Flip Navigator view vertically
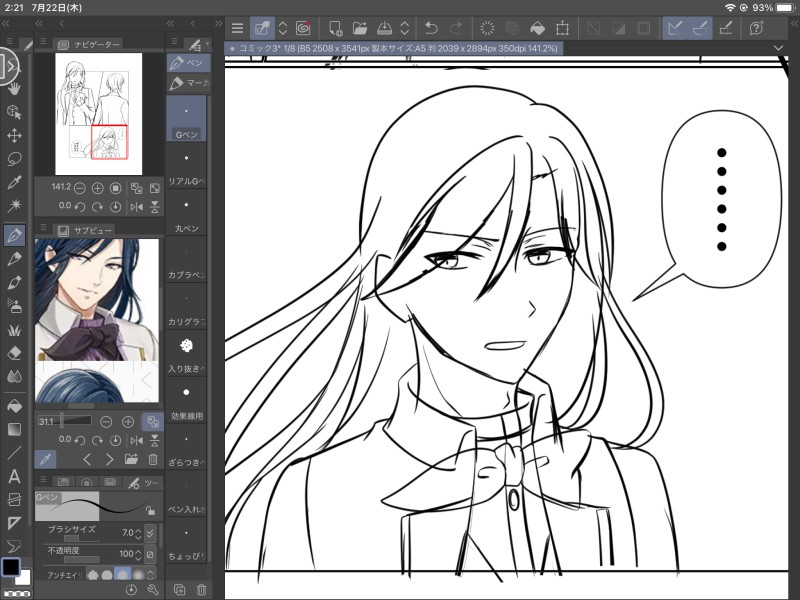 point(155,207)
